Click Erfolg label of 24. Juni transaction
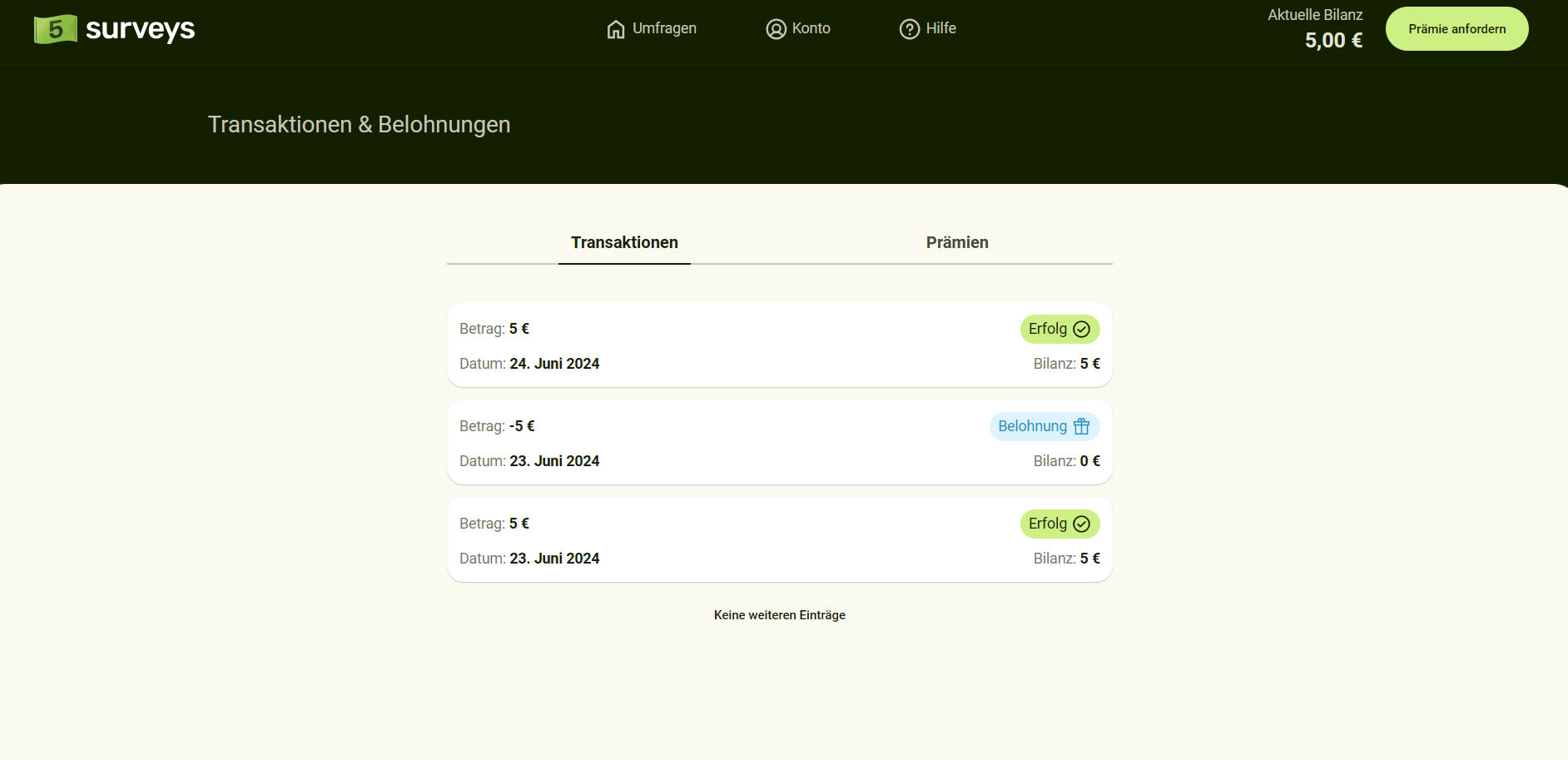The width and height of the screenshot is (1568, 760). pos(1047,329)
